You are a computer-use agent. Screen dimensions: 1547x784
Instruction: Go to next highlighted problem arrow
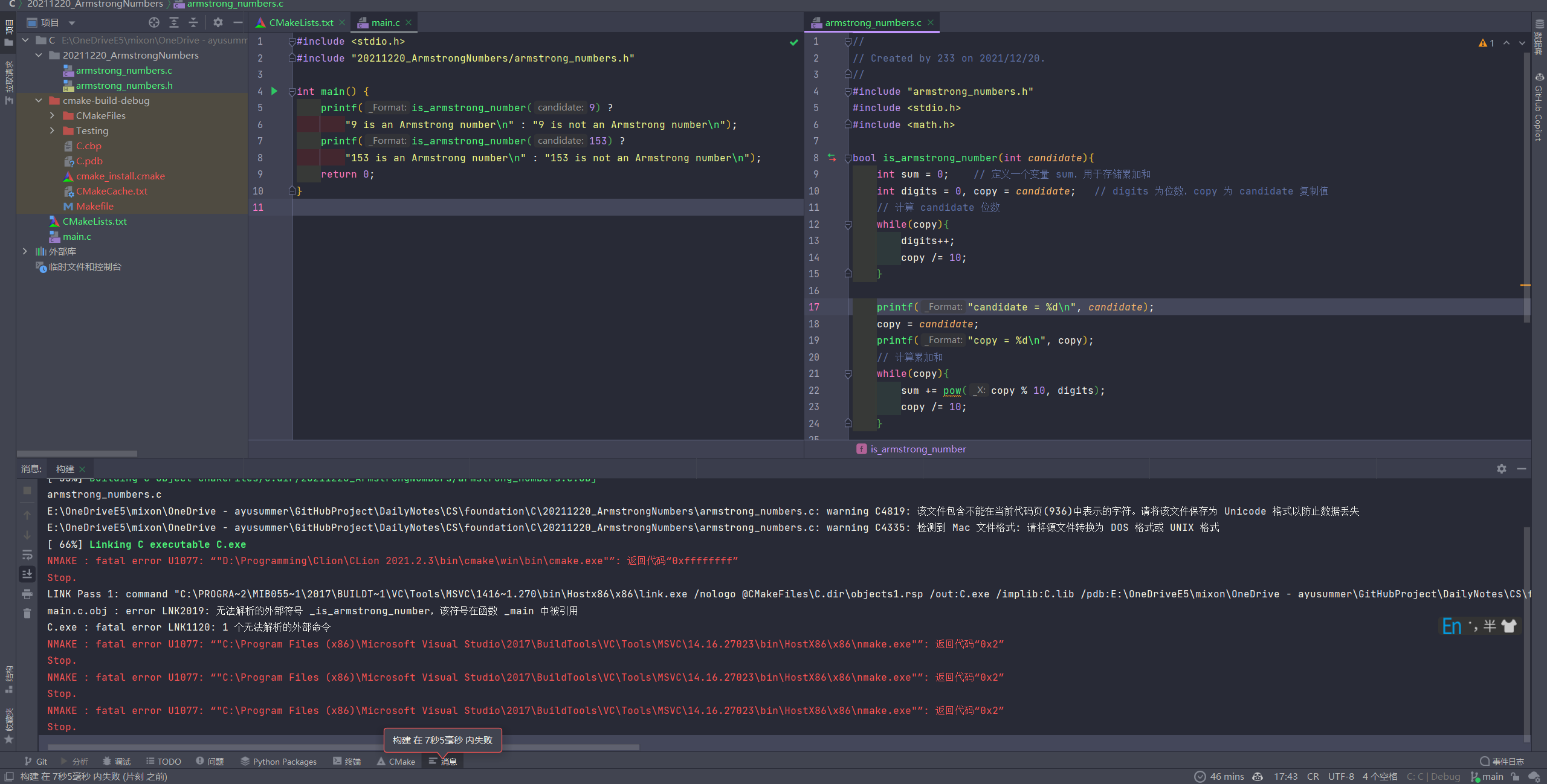[1522, 43]
